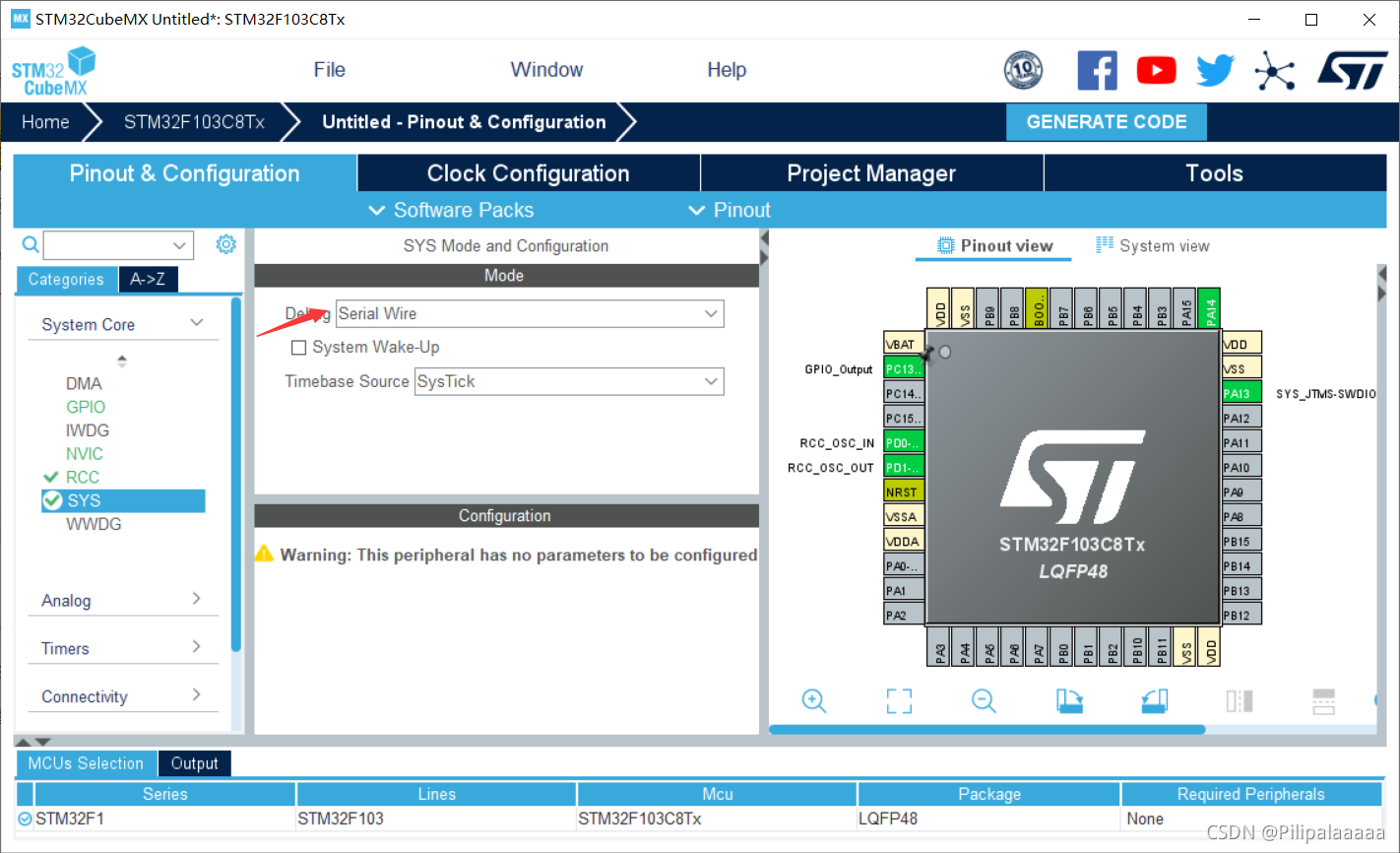Select DMA in System Core
Viewport: 1400px width, 853px height.
[x=84, y=383]
